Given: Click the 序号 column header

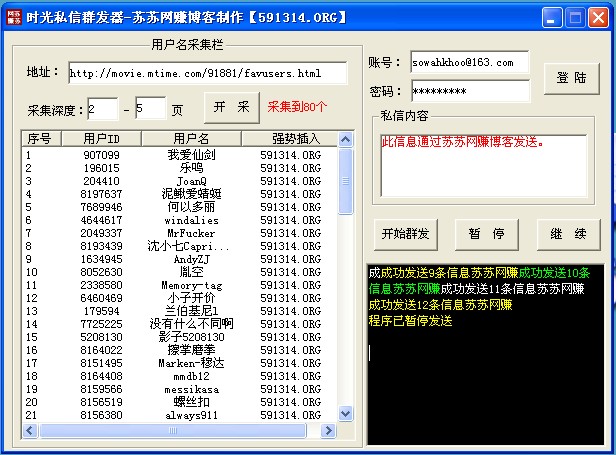Looking at the screenshot, I should point(41,139).
